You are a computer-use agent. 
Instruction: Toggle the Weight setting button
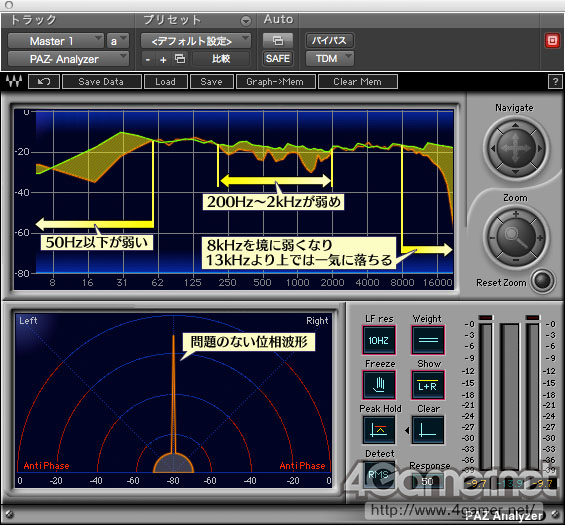428,340
